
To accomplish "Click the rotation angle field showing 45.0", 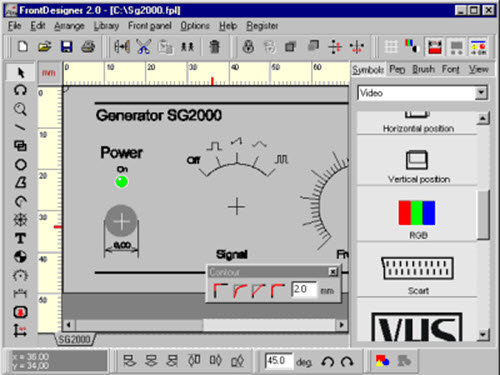I will [279, 361].
